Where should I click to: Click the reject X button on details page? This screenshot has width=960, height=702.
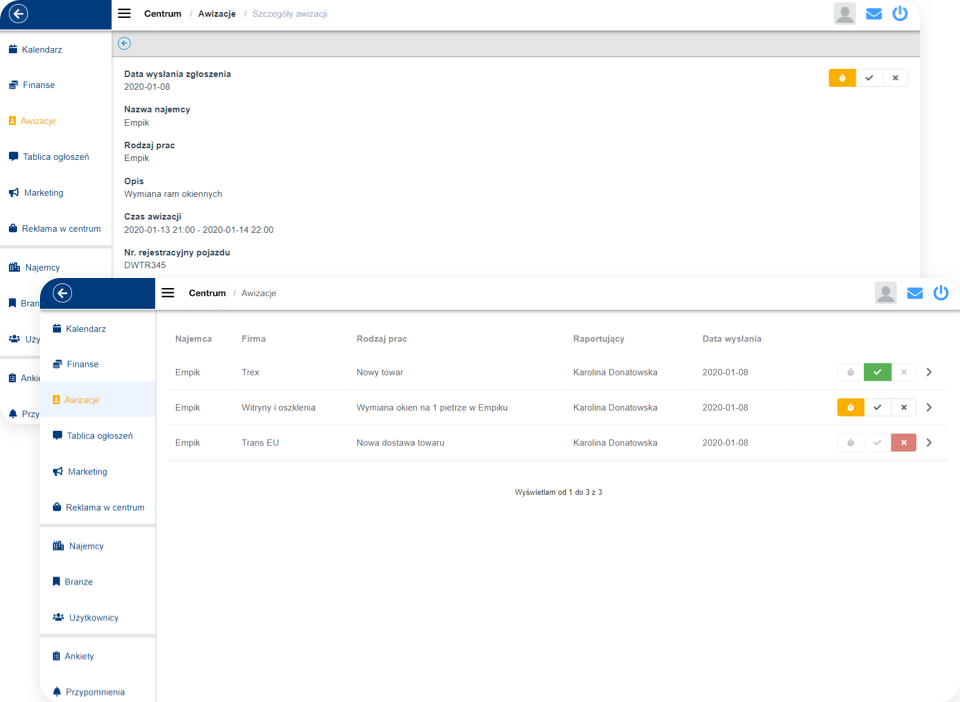pyautogui.click(x=895, y=78)
